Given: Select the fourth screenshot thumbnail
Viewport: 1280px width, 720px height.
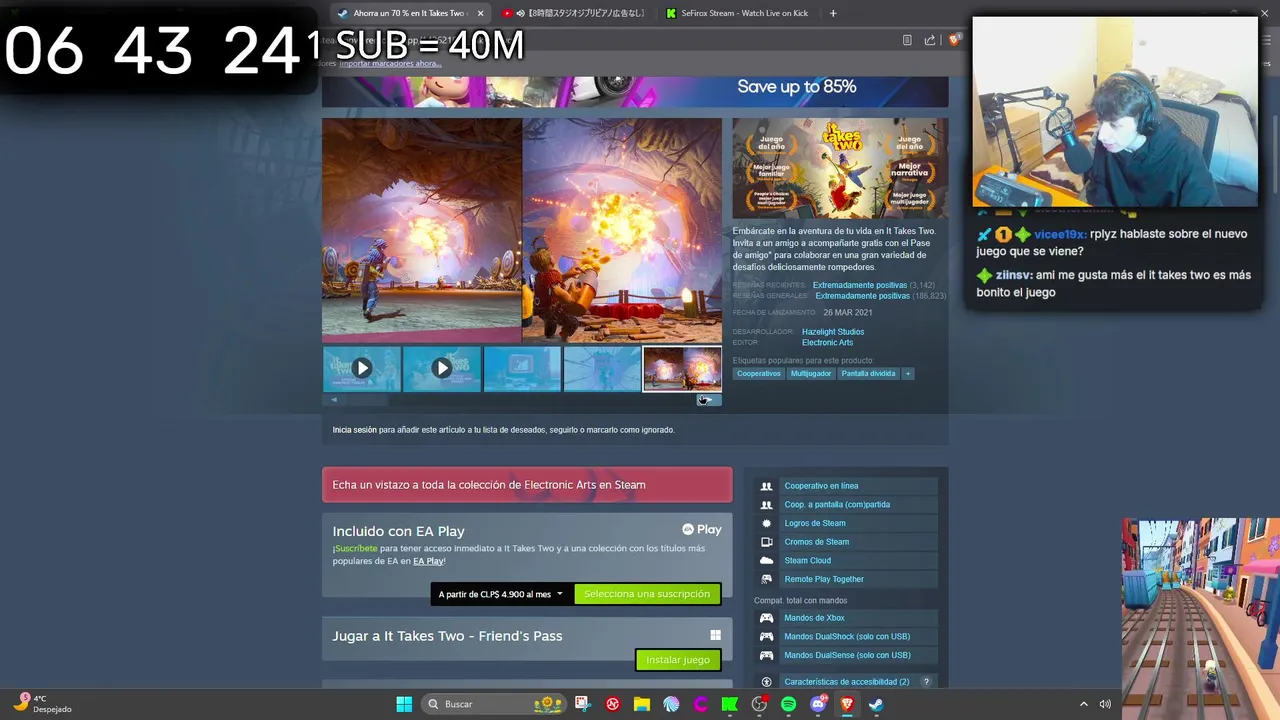Looking at the screenshot, I should point(602,368).
